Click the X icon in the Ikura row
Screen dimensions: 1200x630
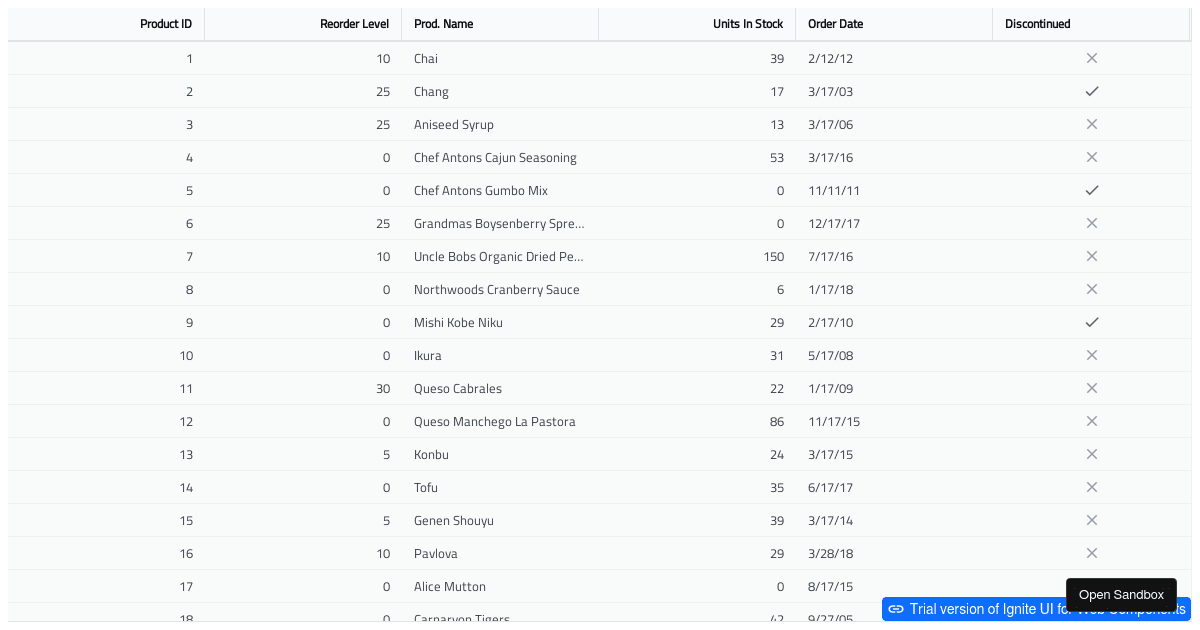pyautogui.click(x=1092, y=355)
